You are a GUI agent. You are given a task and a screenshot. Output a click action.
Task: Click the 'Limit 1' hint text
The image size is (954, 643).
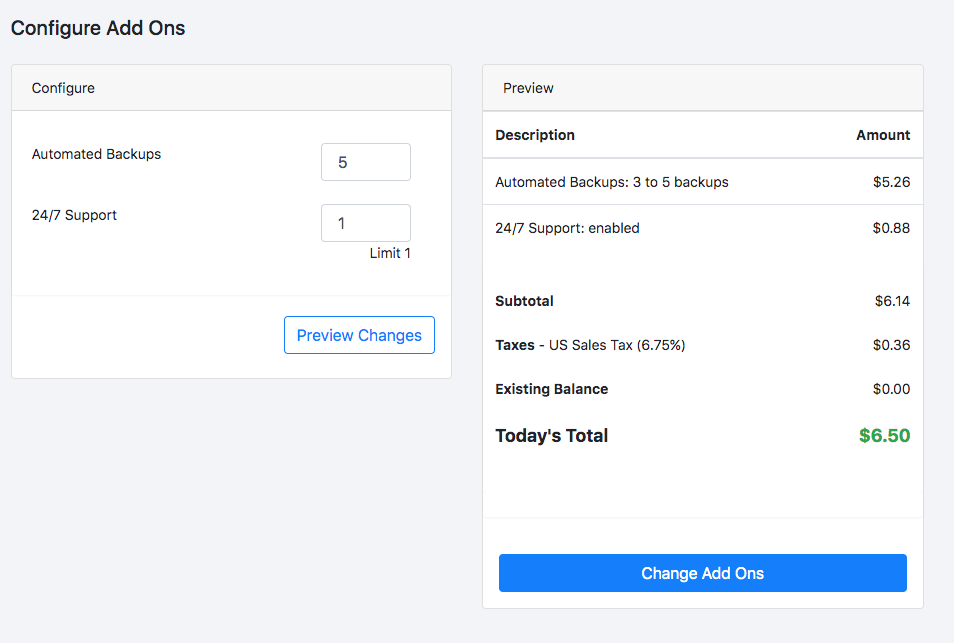click(390, 253)
